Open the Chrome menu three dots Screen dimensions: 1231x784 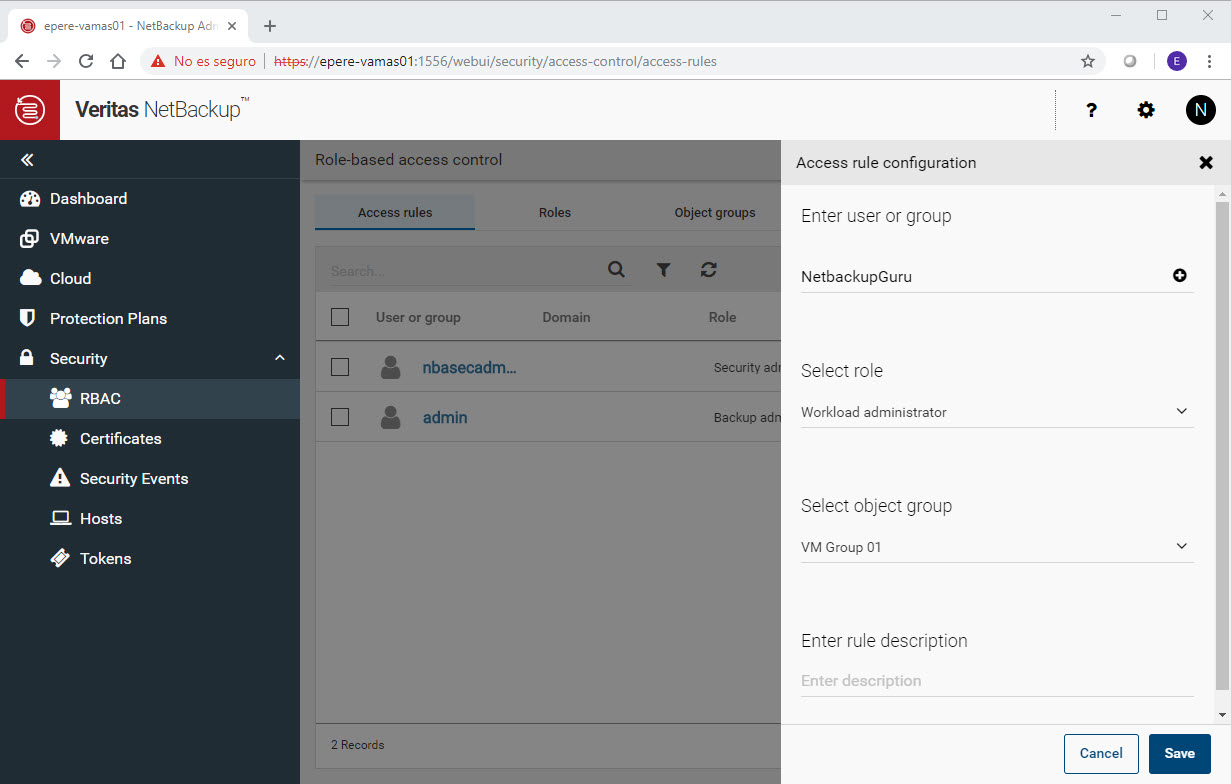click(x=1210, y=61)
